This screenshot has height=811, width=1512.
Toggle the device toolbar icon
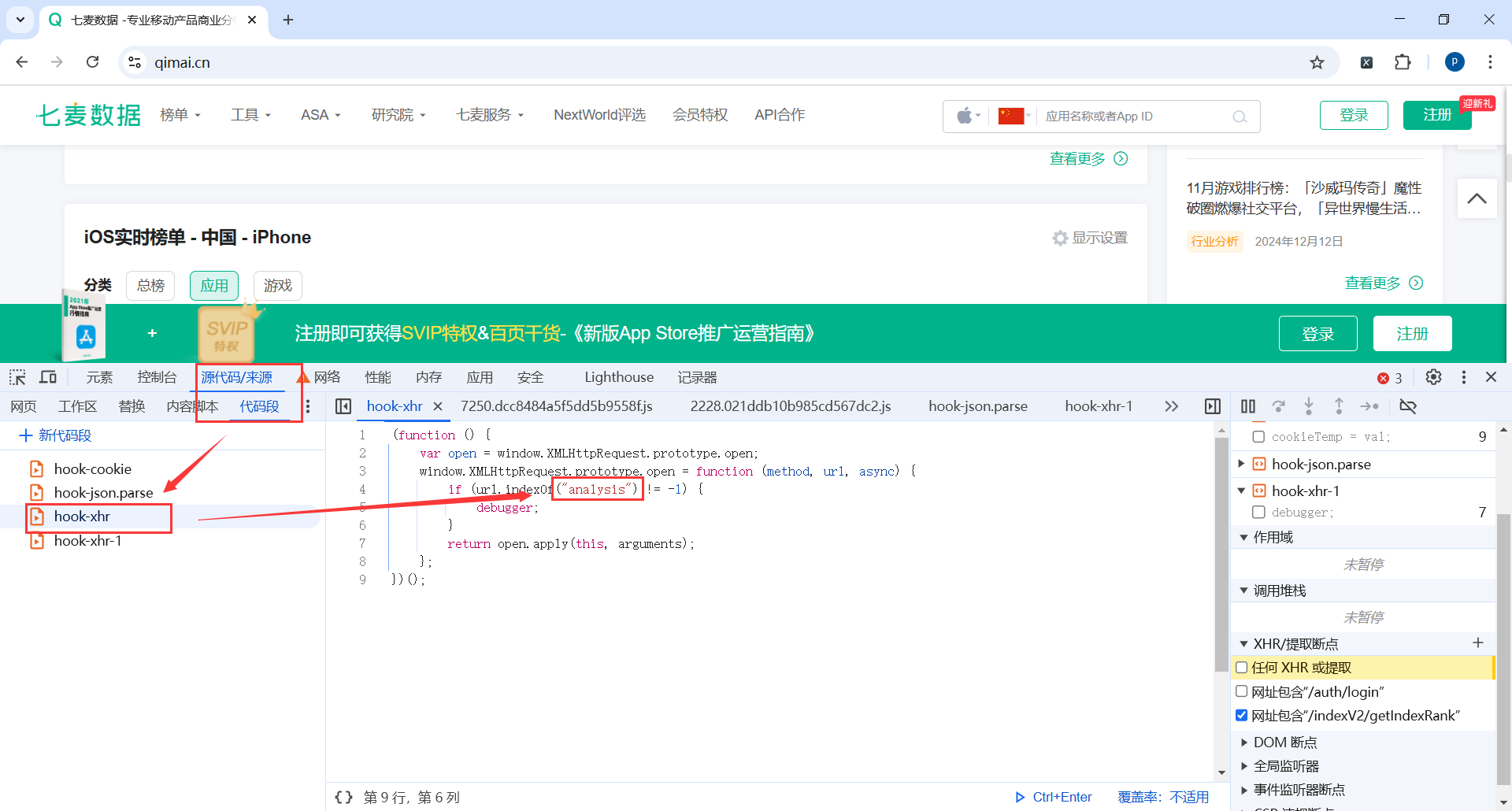coord(48,377)
